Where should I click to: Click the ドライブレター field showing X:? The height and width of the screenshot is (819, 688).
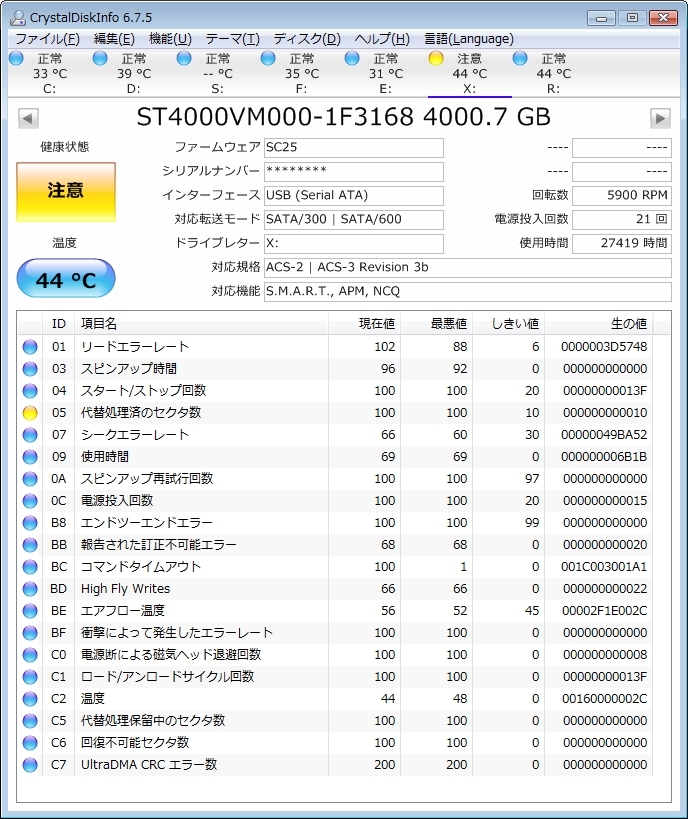click(x=354, y=243)
